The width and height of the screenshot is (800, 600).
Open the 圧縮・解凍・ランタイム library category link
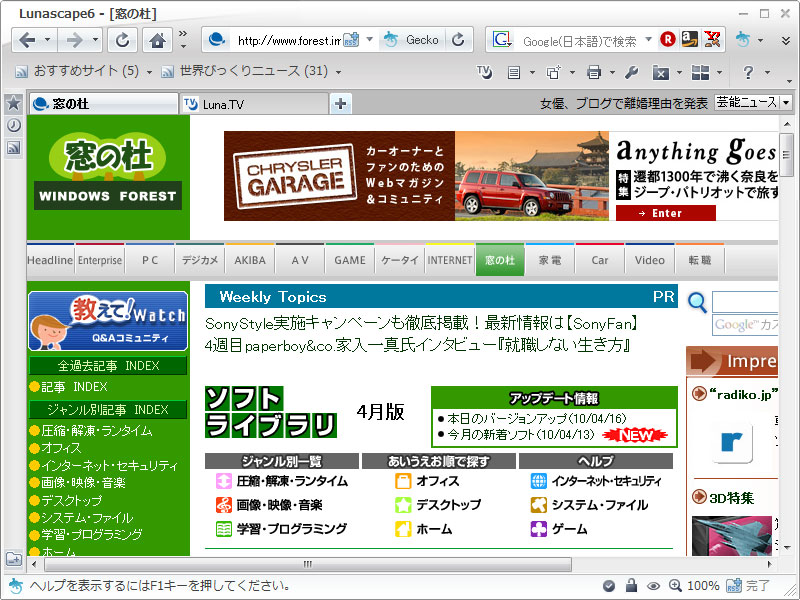(292, 481)
